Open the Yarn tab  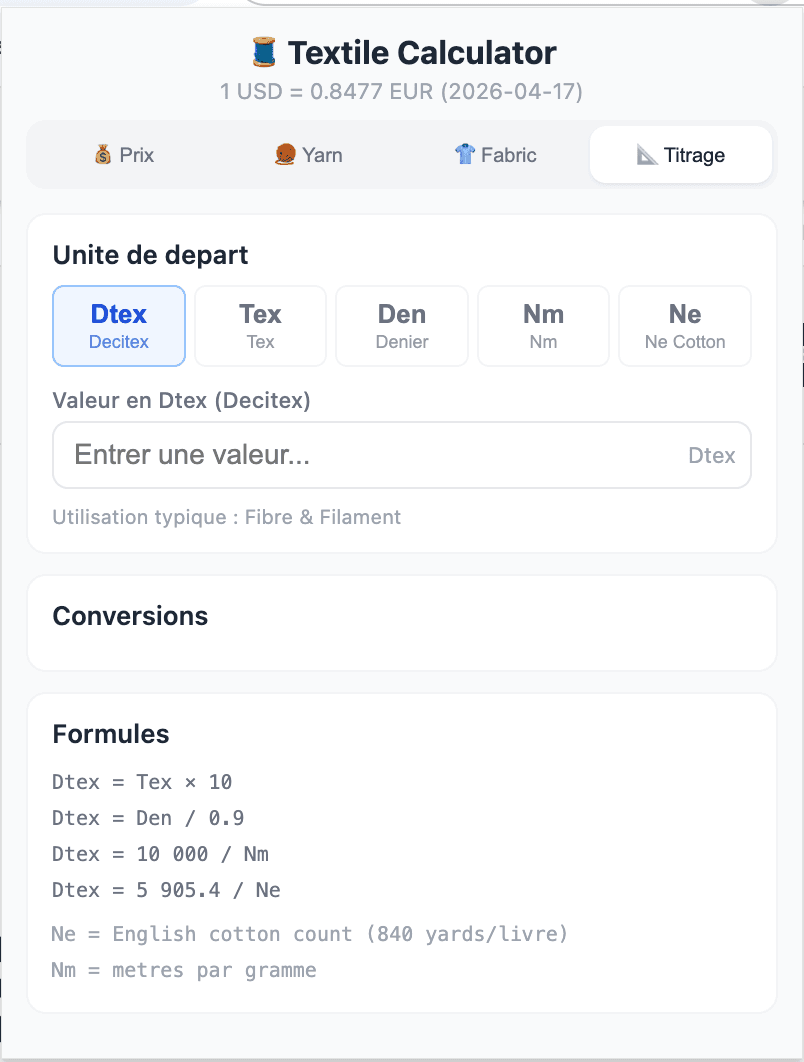pyautogui.click(x=308, y=154)
